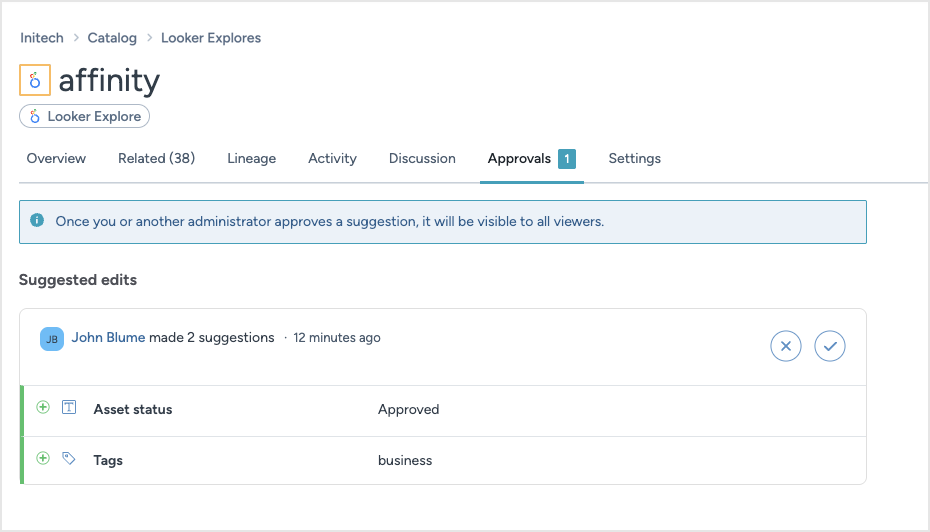
Task: Open John Blume's profile link
Action: [109, 337]
